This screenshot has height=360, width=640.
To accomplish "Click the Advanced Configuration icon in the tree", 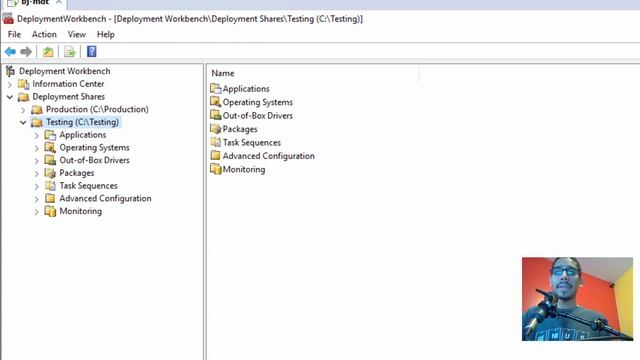I will click(50, 198).
